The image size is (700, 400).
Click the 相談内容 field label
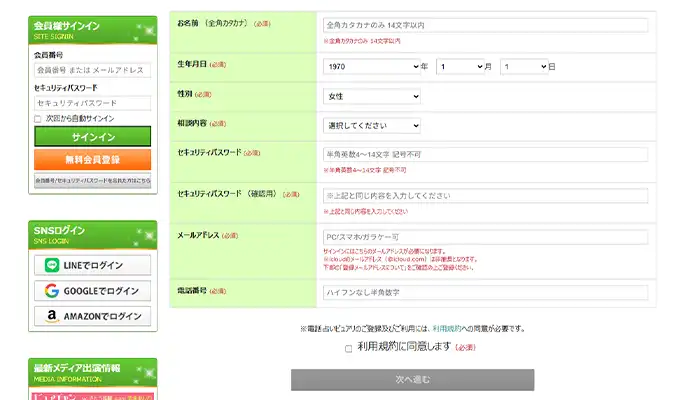[192, 123]
